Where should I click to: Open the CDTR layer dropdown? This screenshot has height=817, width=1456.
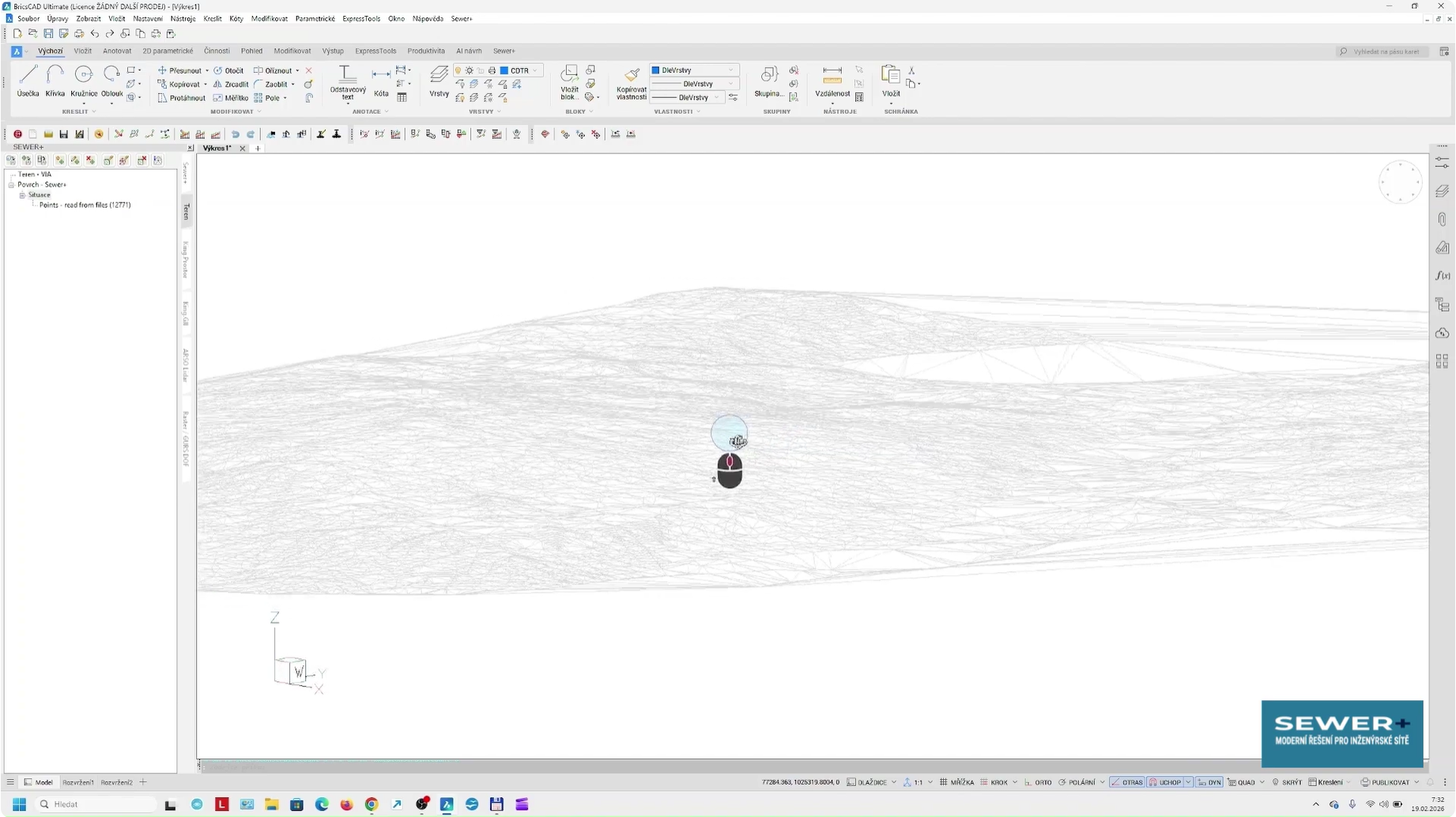click(x=535, y=70)
